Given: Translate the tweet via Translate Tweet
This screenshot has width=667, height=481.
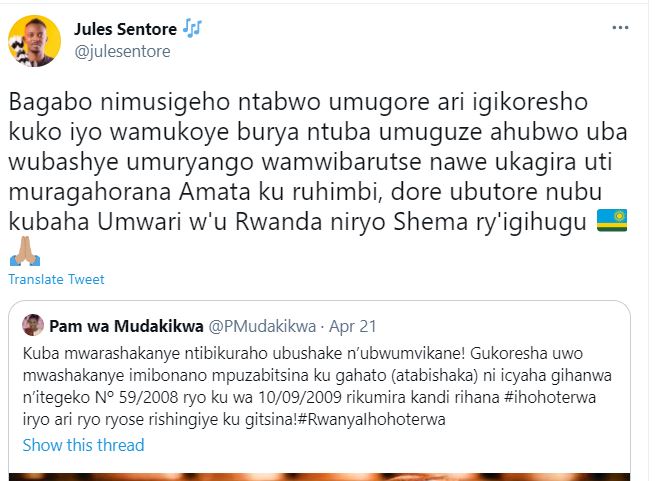Looking at the screenshot, I should coord(55,279).
